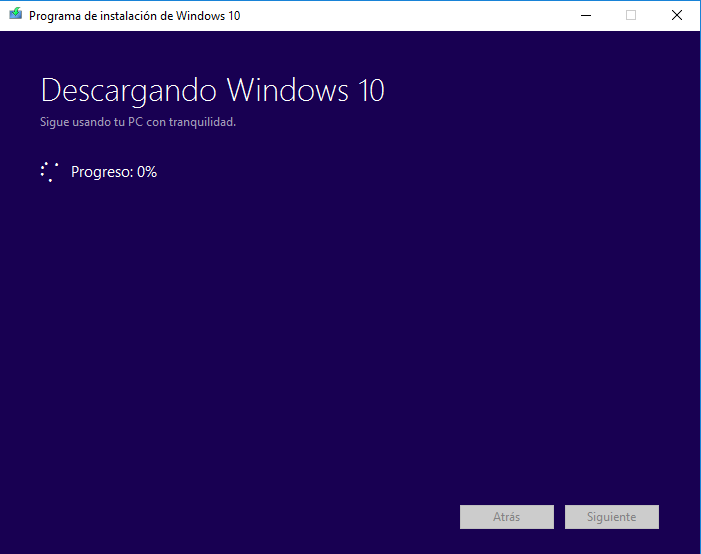This screenshot has height=554, width=701.
Task: Click the spinning progress indicator
Action: tap(50, 172)
